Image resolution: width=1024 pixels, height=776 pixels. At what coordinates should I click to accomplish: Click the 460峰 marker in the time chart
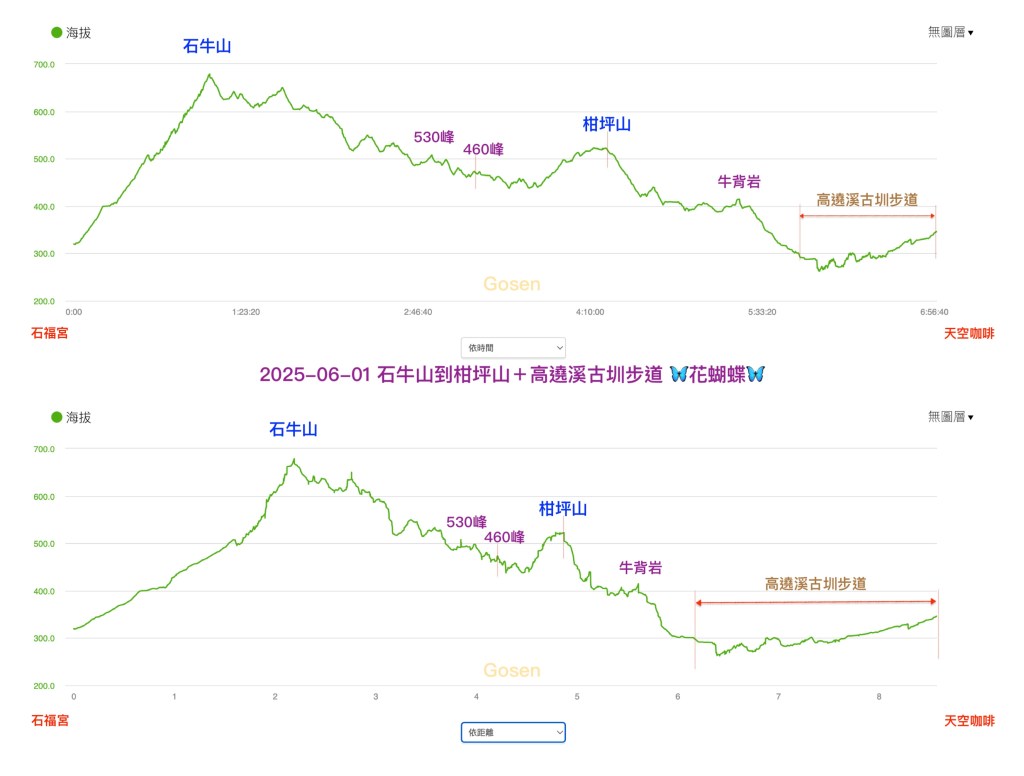483,150
